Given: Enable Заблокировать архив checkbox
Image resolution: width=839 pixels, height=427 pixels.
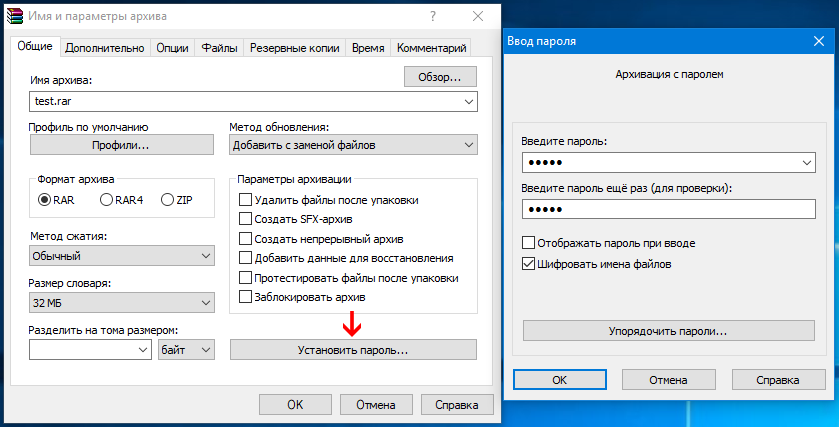Looking at the screenshot, I should [x=245, y=296].
